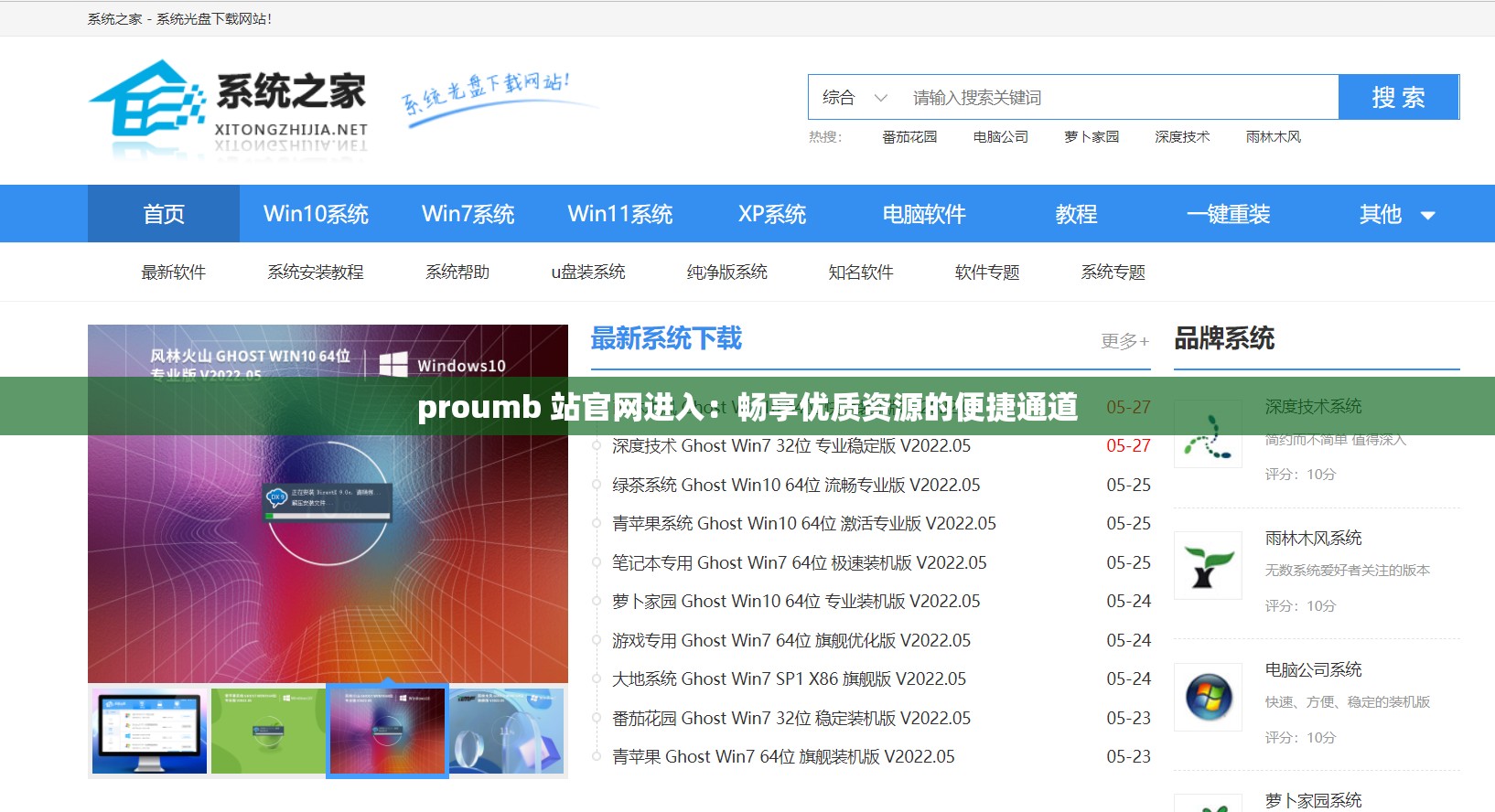1495x812 pixels.
Task: Open the 一键重装 navigation tab
Action: [1227, 213]
